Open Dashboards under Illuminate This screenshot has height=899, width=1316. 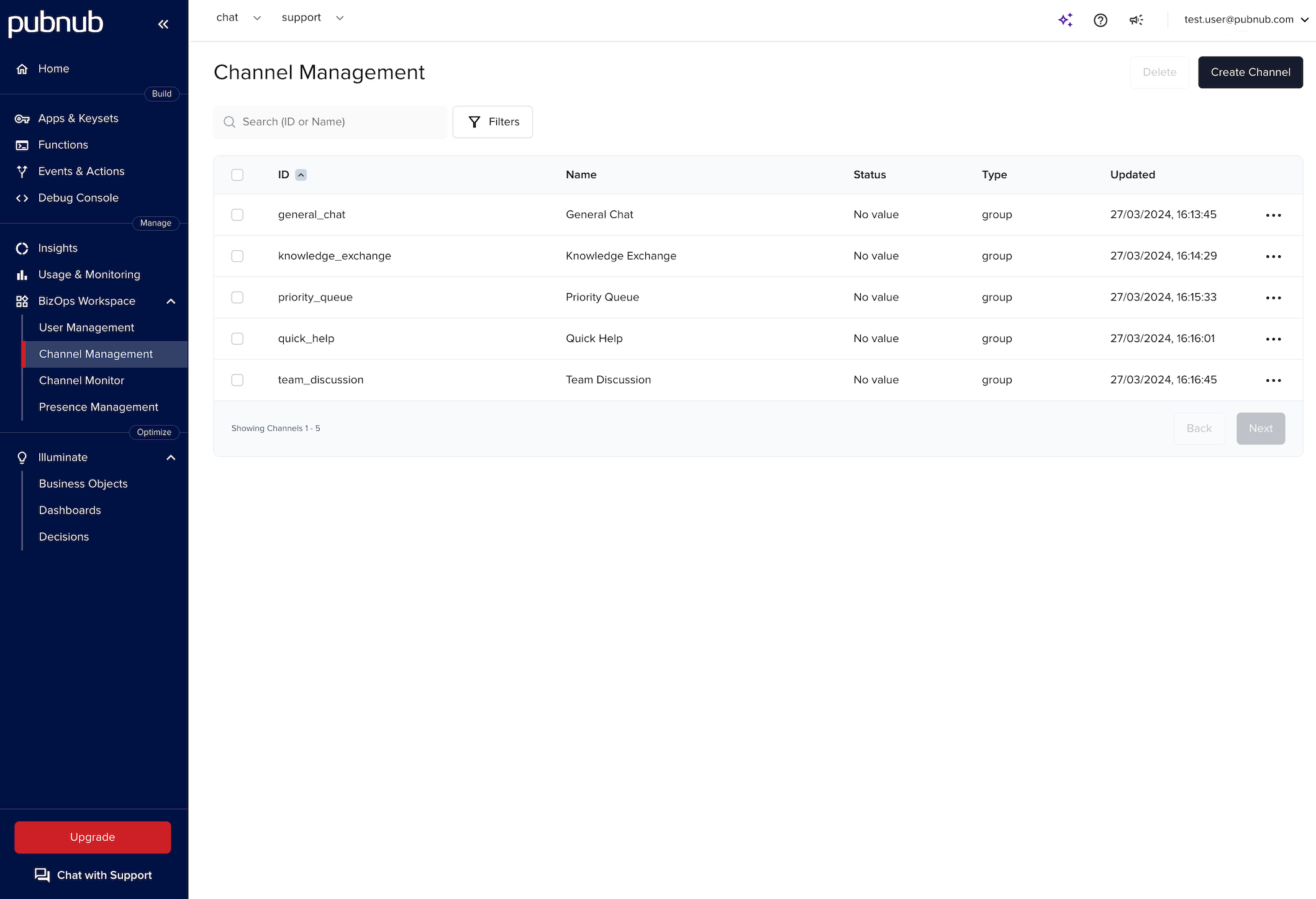[70, 510]
